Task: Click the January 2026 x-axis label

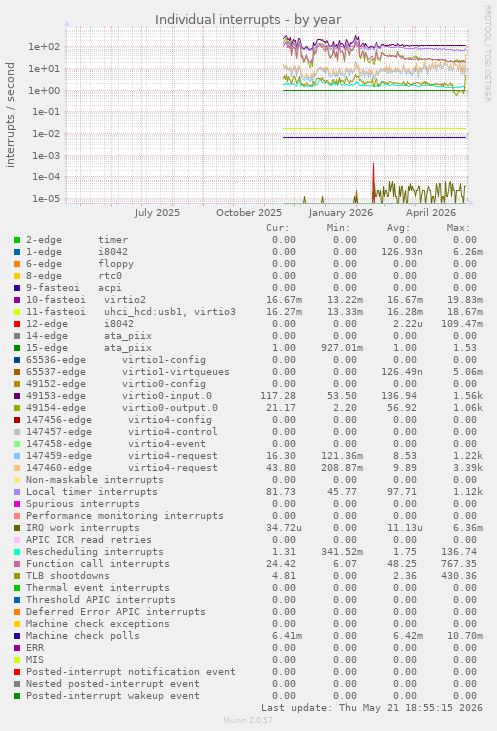Action: click(x=340, y=213)
